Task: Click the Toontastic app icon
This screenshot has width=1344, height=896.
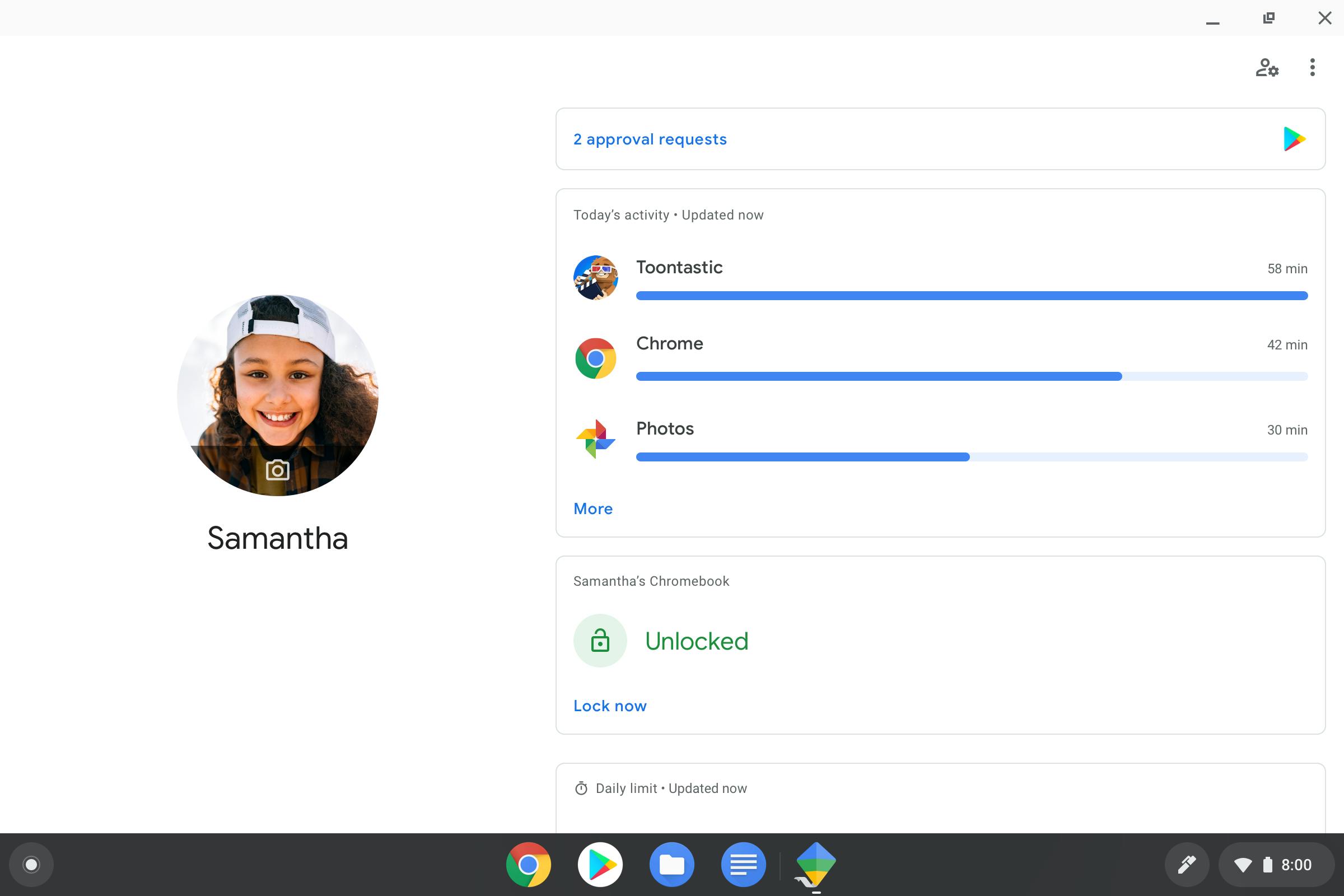Action: coord(595,278)
